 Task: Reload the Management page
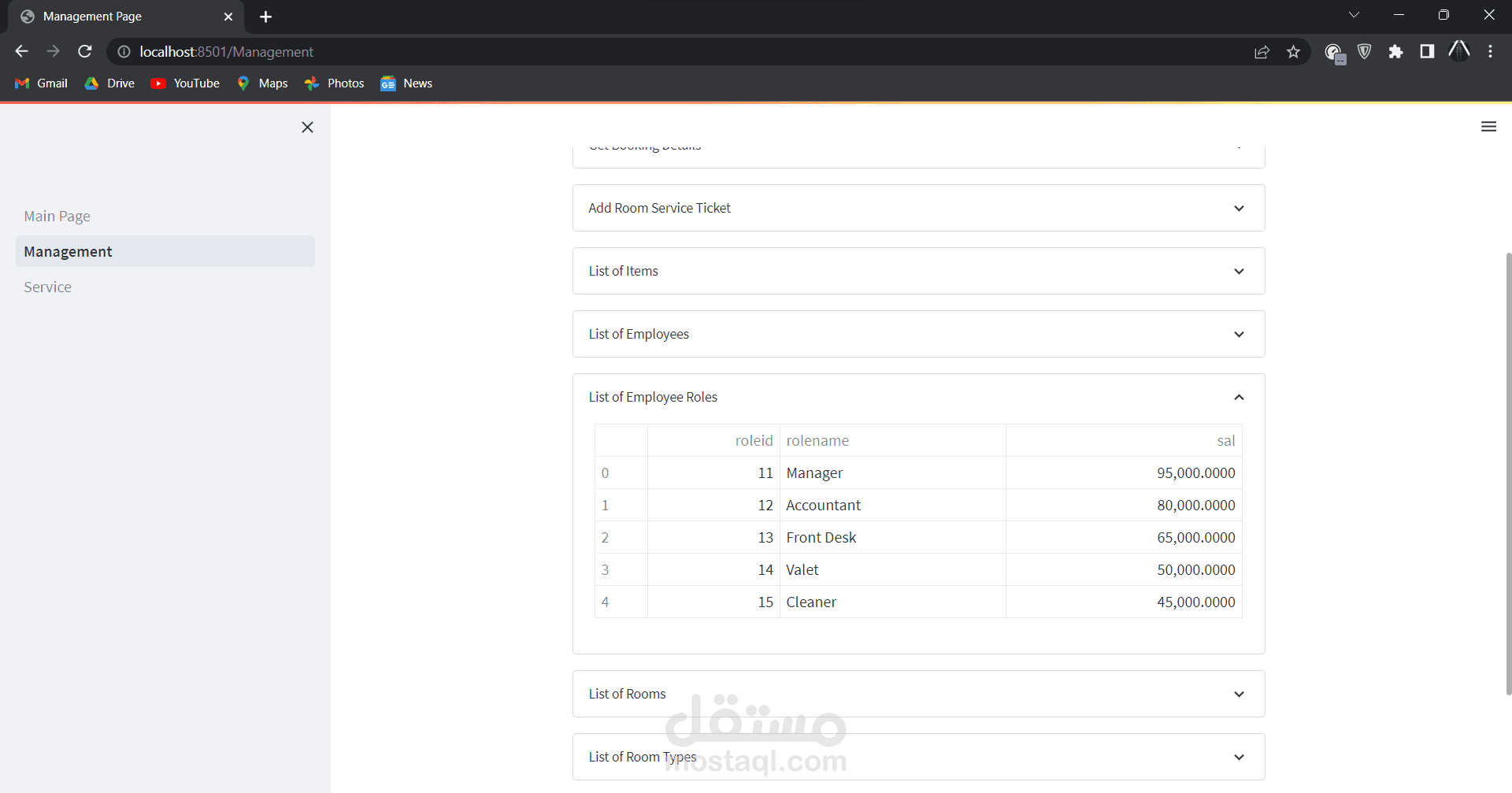point(85,51)
